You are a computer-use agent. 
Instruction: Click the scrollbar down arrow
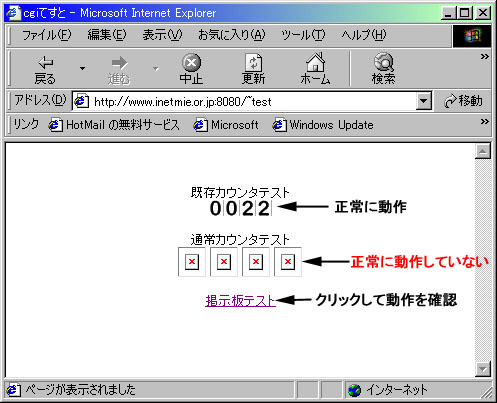point(483,369)
